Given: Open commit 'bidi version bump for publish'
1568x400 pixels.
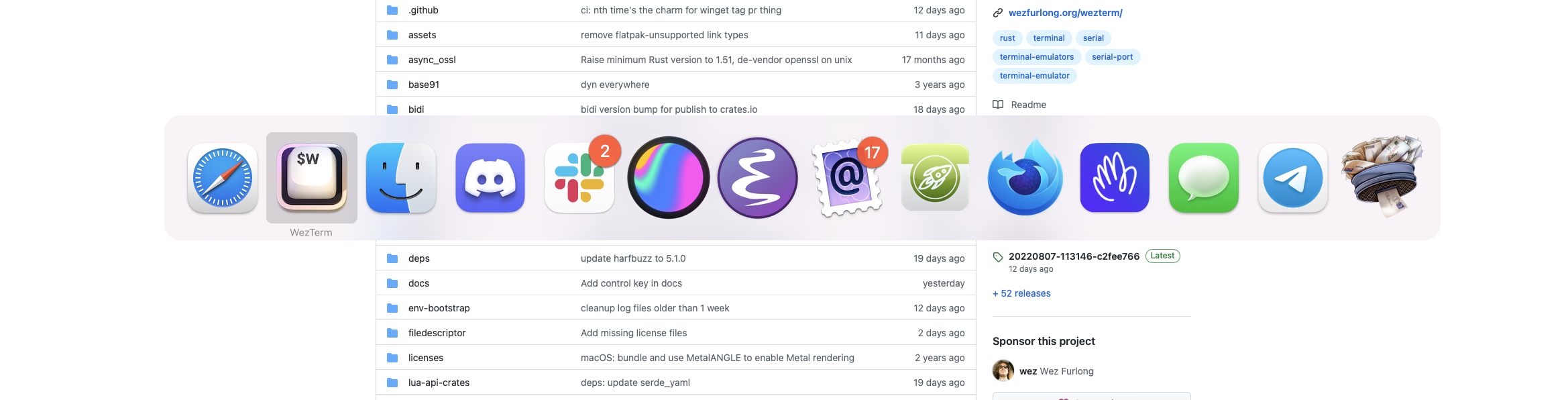Looking at the screenshot, I should [x=669, y=109].
